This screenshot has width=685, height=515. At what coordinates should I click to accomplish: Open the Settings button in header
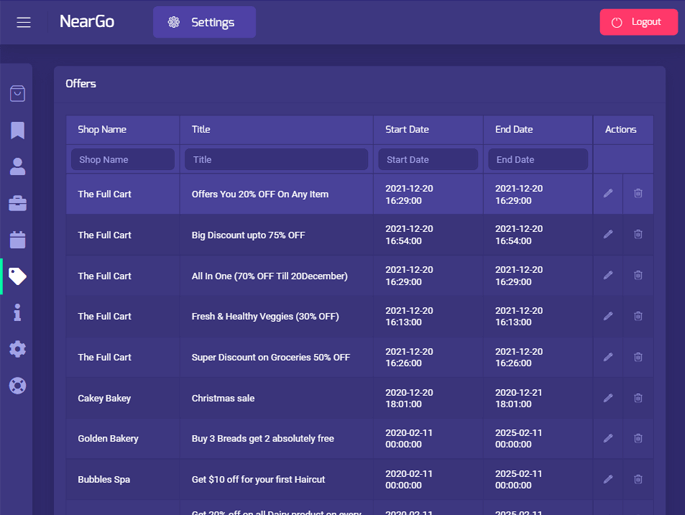click(204, 22)
